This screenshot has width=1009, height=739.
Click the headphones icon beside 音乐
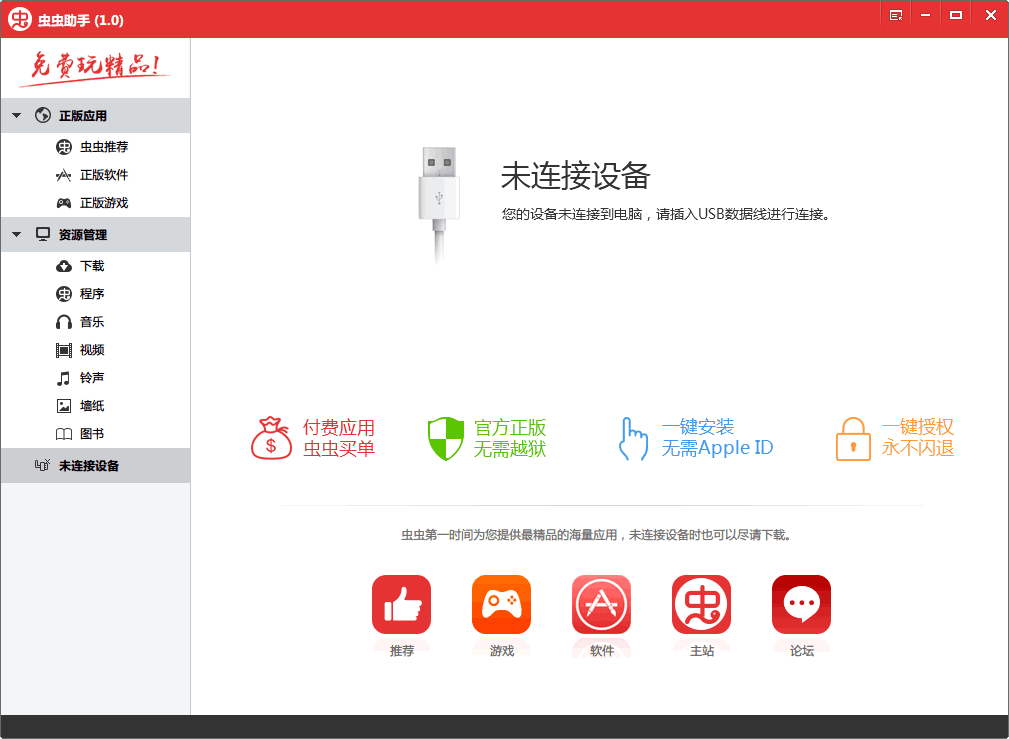[64, 322]
